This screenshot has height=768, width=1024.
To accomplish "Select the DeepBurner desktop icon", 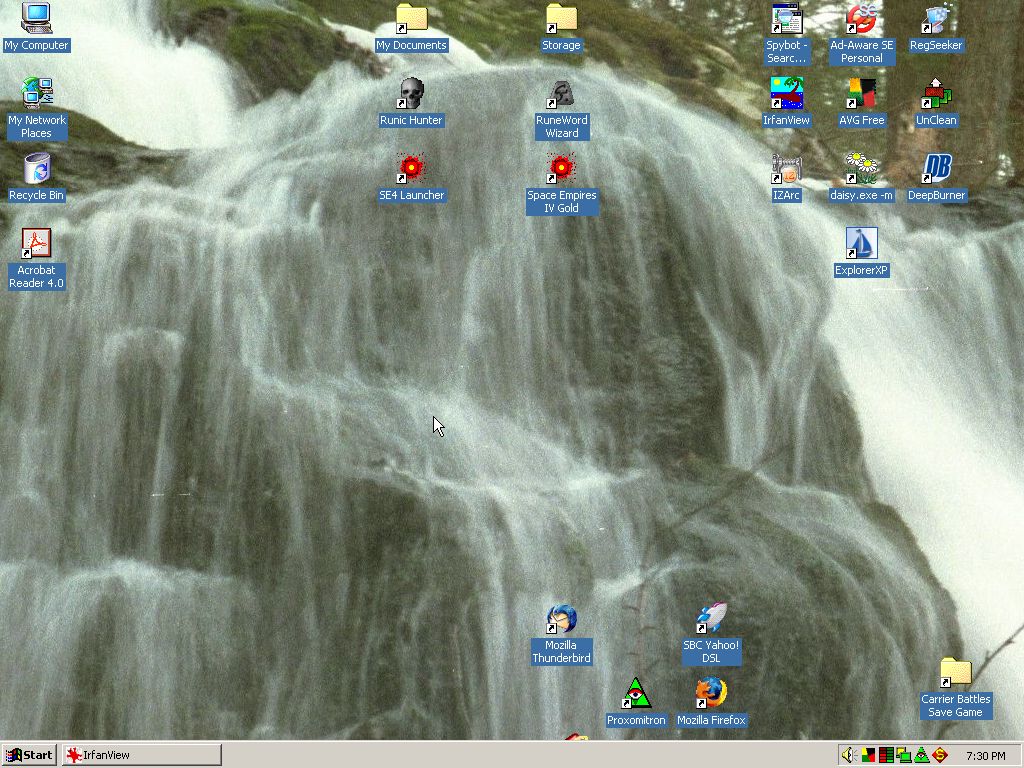I will click(x=936, y=168).
